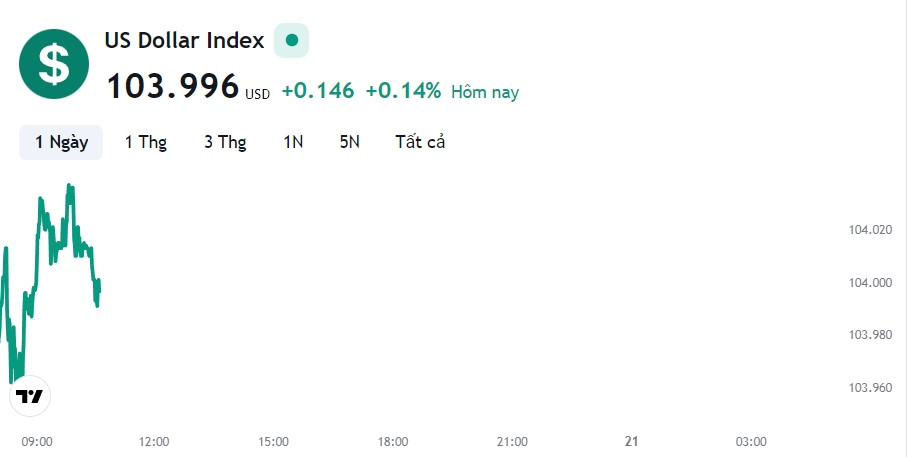Open the US Dollar Index title
The image size is (909, 457).
point(184,41)
